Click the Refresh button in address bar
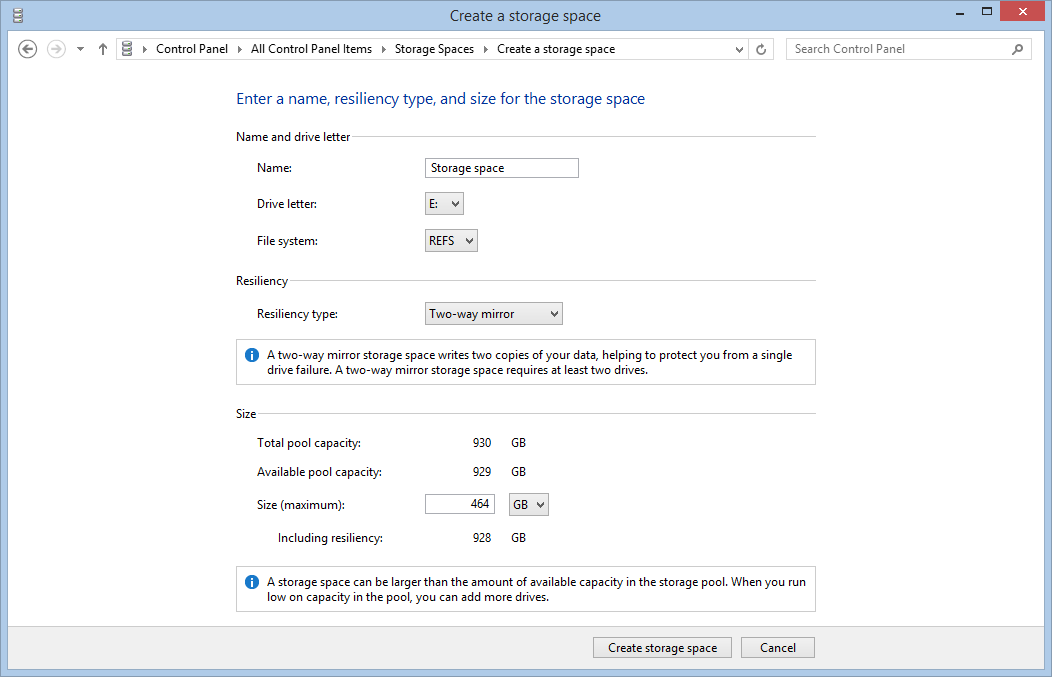1052x677 pixels. (x=761, y=49)
